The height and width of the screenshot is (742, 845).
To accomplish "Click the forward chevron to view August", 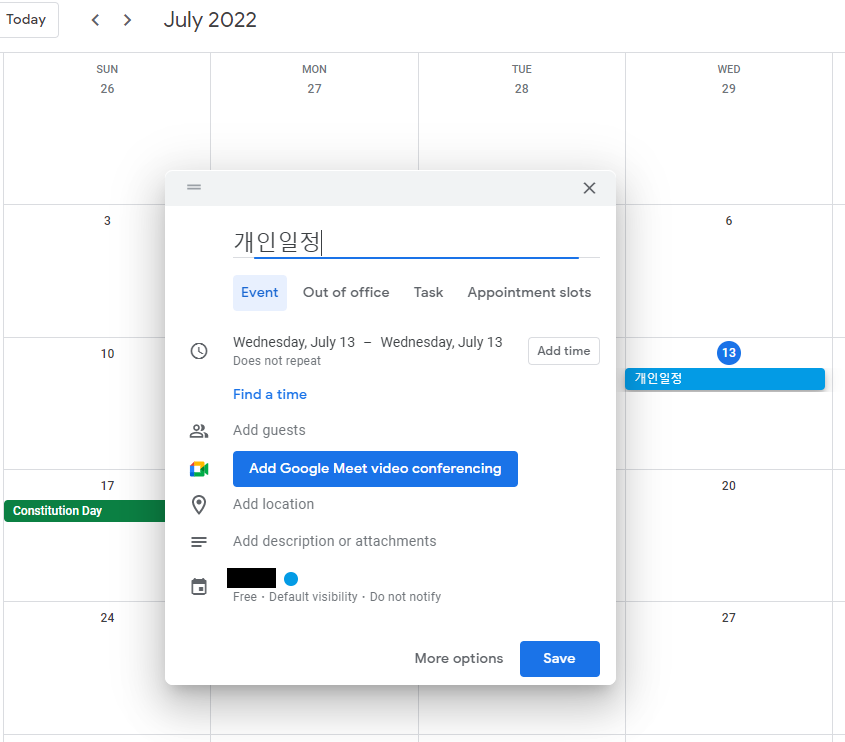I will pos(127,19).
